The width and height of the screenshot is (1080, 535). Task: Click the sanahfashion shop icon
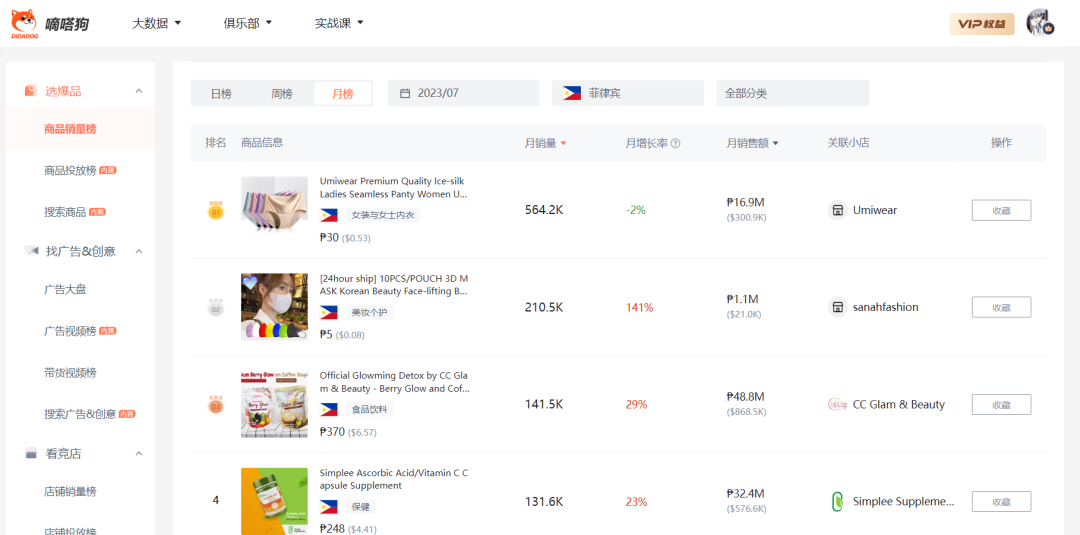838,307
